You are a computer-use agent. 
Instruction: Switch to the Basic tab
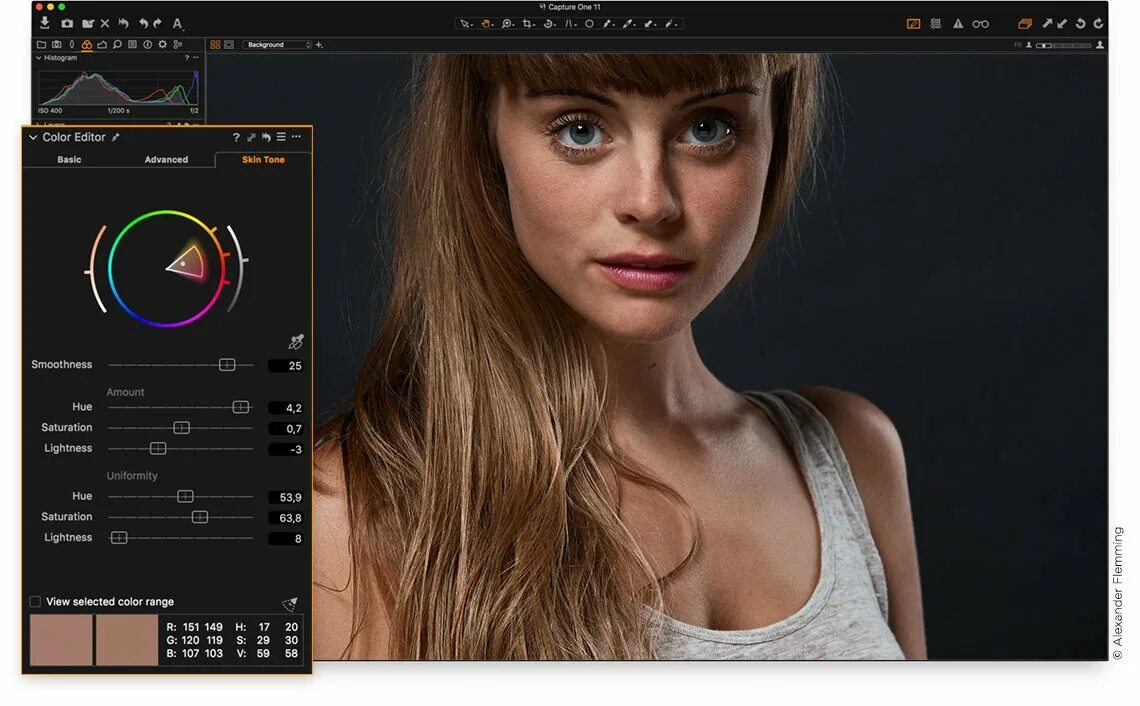69,159
